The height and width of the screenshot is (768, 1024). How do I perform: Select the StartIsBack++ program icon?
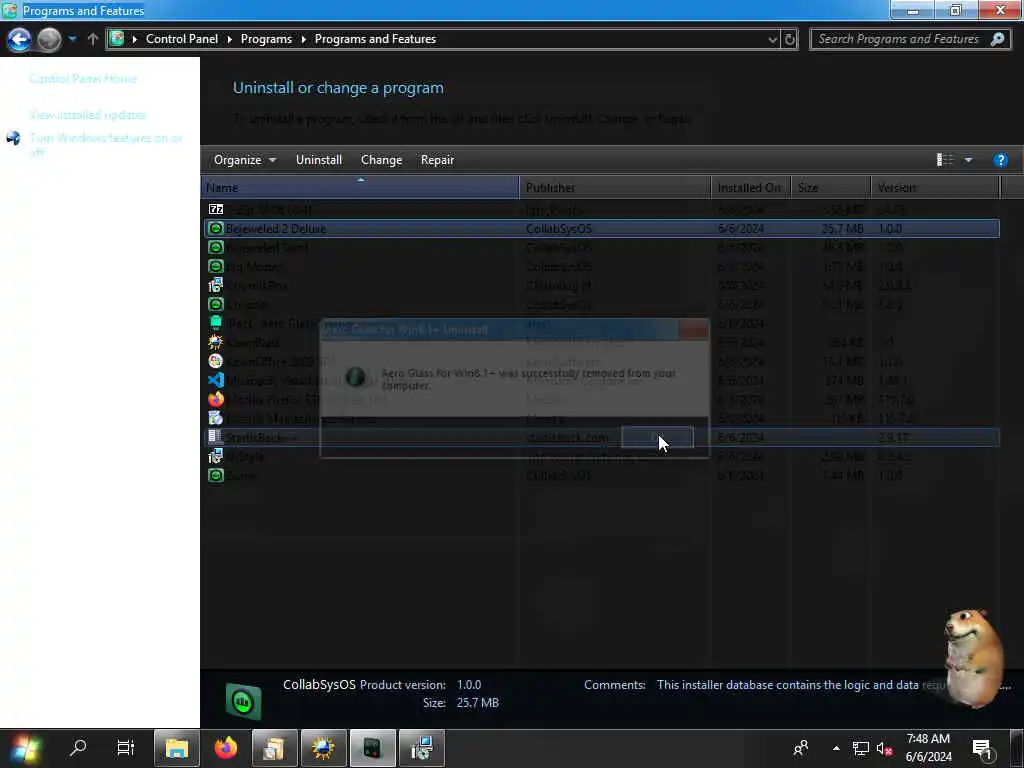[216, 437]
